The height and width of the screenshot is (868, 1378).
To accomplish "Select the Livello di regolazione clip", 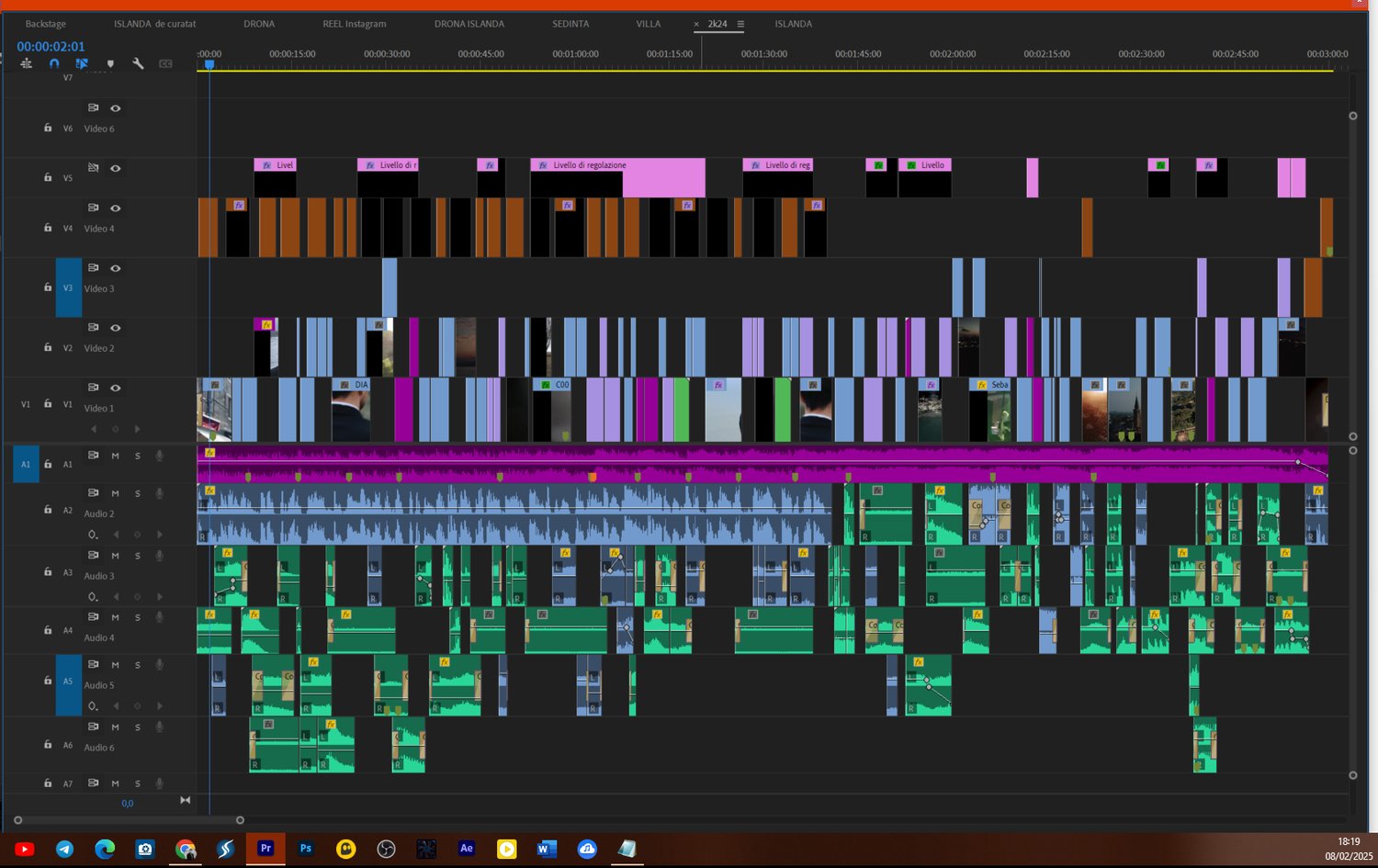I will 617,177.
